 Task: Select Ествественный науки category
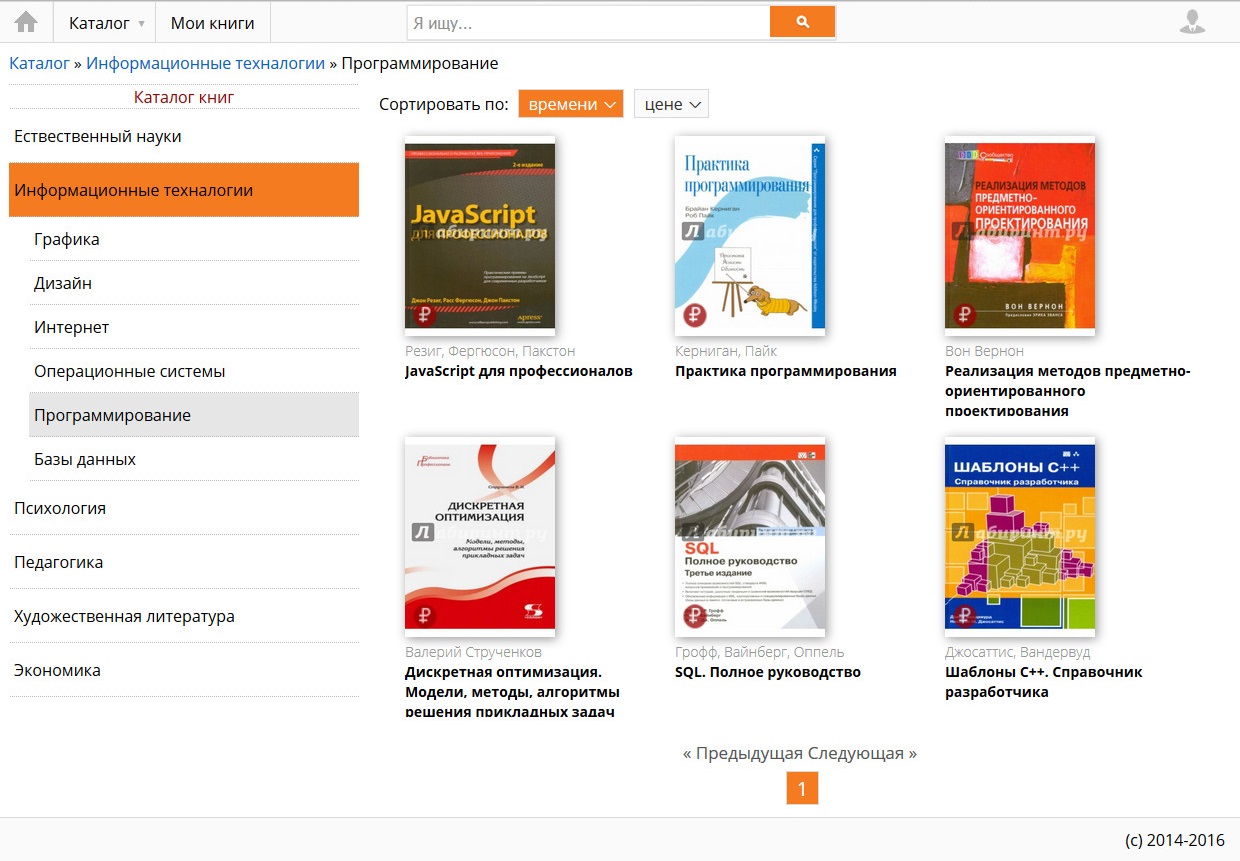point(184,136)
